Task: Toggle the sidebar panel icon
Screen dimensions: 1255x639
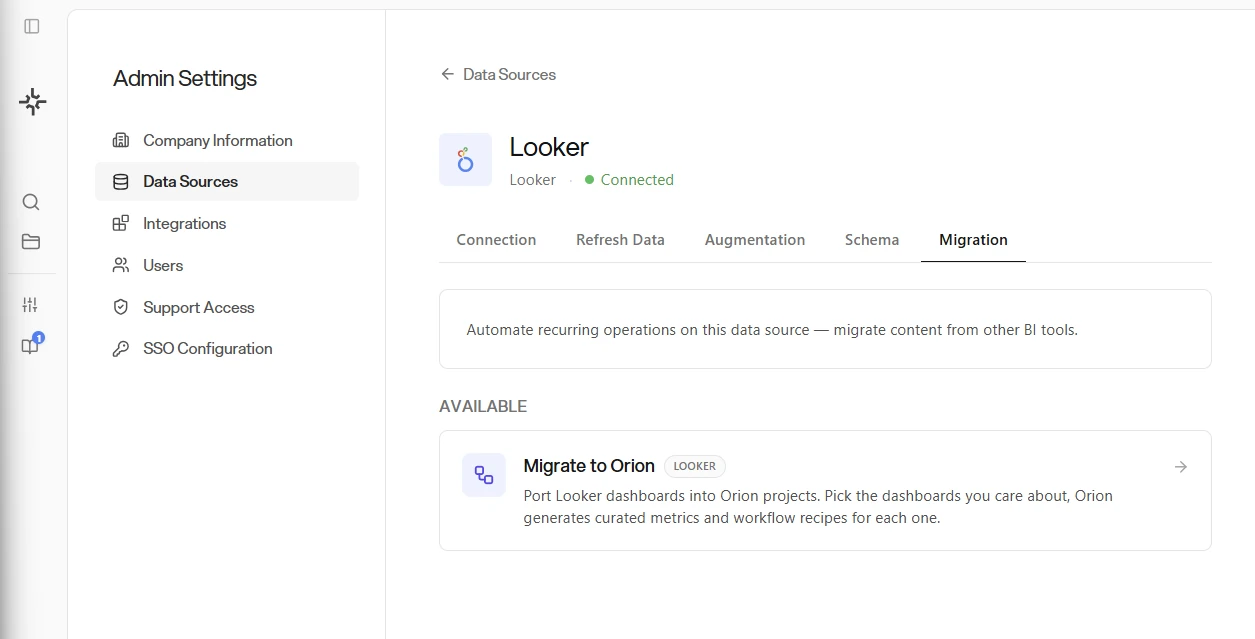Action: (x=32, y=26)
